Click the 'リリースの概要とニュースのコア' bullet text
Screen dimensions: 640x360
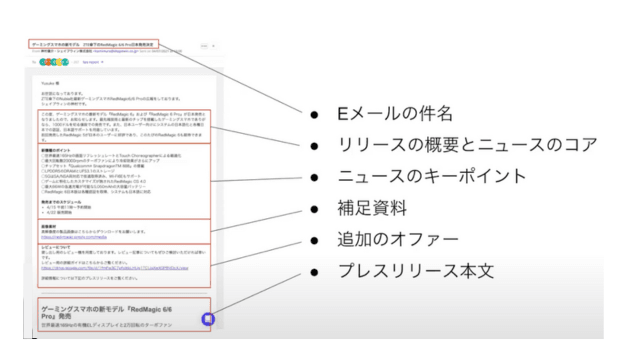point(467,145)
